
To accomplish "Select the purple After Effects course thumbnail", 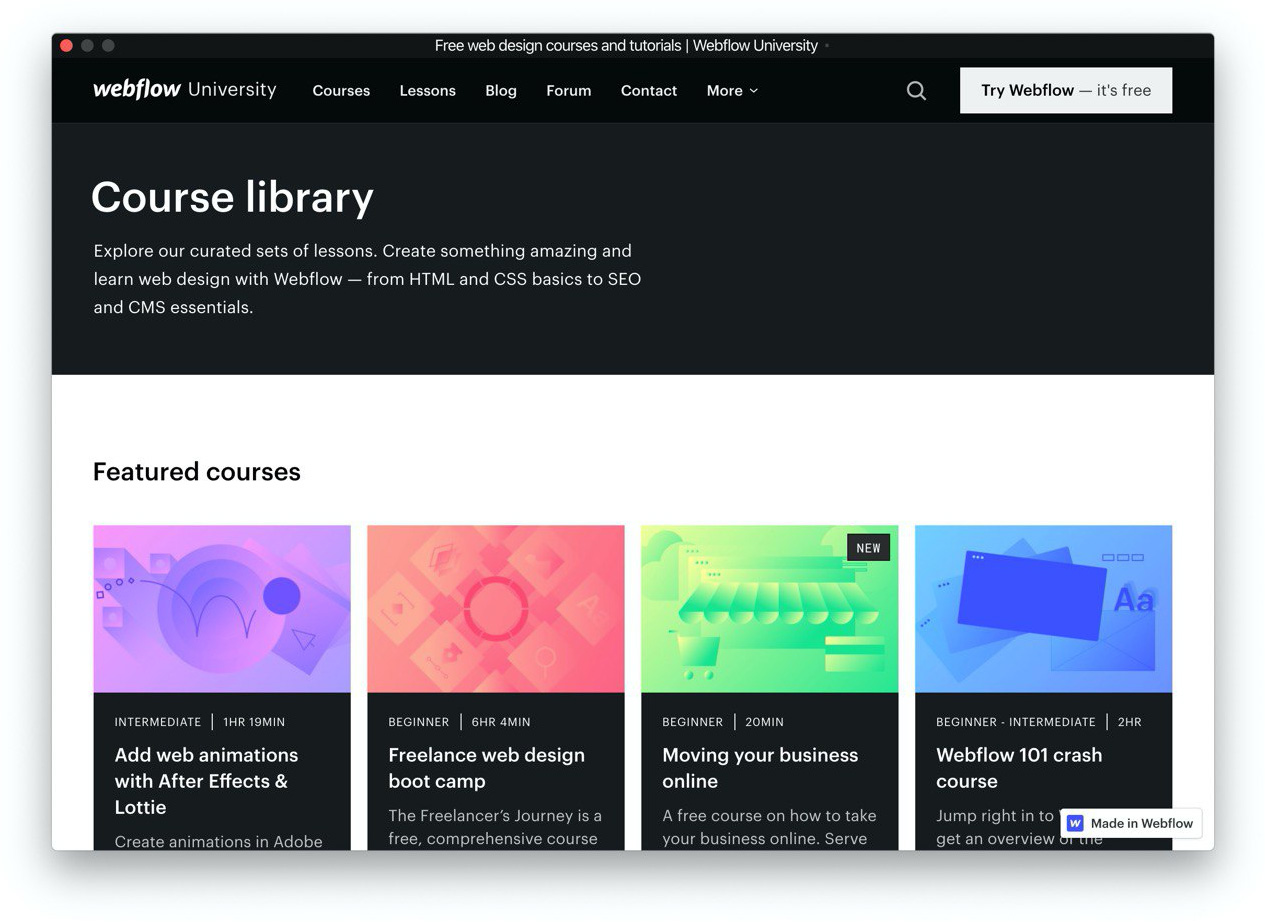I will pyautogui.click(x=222, y=609).
